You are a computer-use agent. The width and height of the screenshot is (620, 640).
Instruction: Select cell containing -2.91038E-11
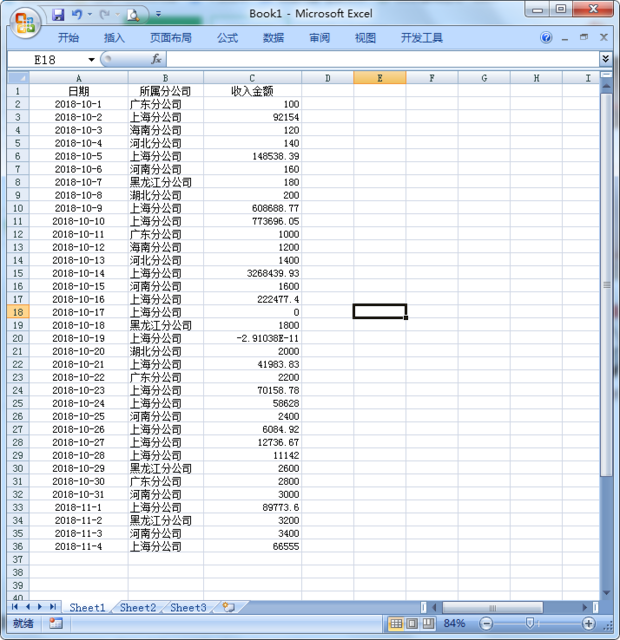(x=252, y=338)
